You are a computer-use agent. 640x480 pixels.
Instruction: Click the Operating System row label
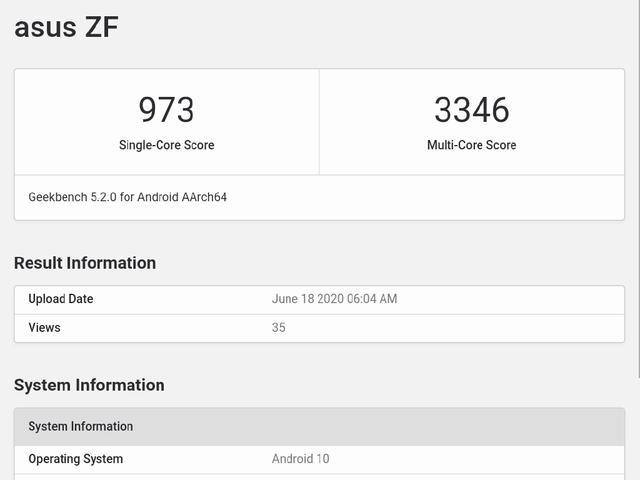click(x=76, y=459)
